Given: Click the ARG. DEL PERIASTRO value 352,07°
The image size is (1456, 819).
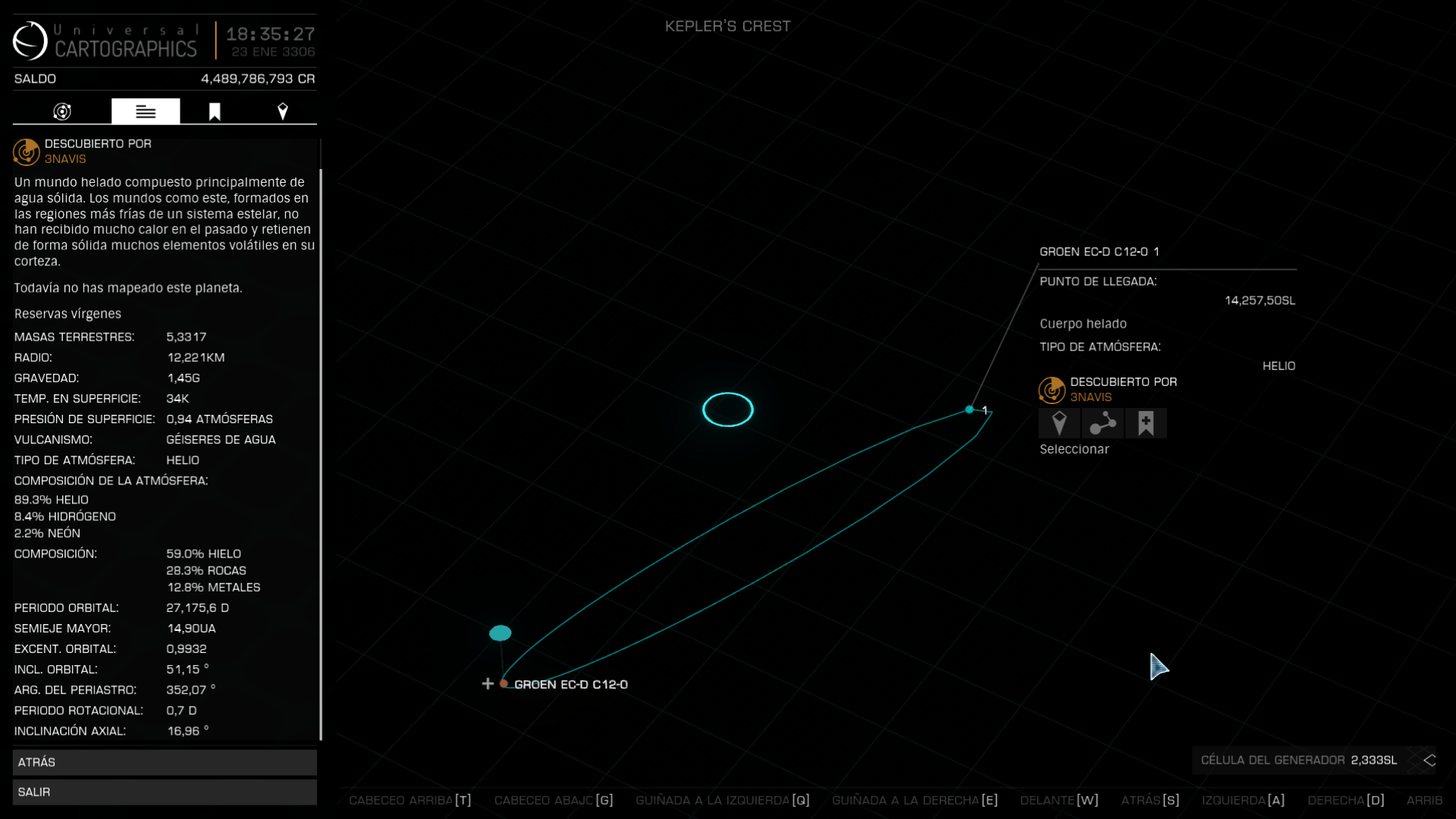Looking at the screenshot, I should (191, 690).
